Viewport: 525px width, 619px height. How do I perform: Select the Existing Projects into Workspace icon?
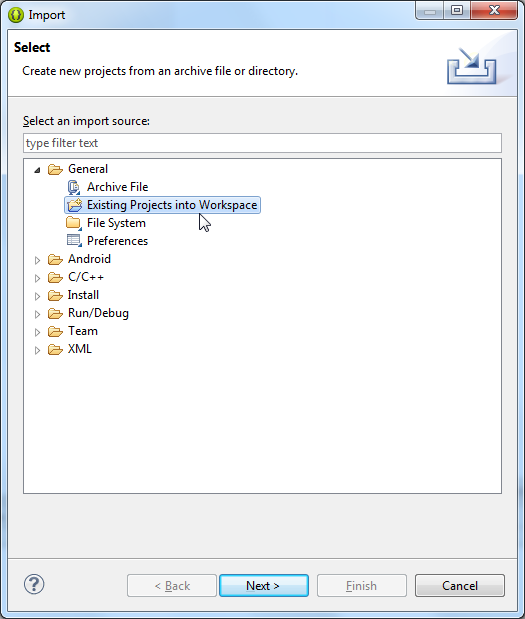pos(74,205)
